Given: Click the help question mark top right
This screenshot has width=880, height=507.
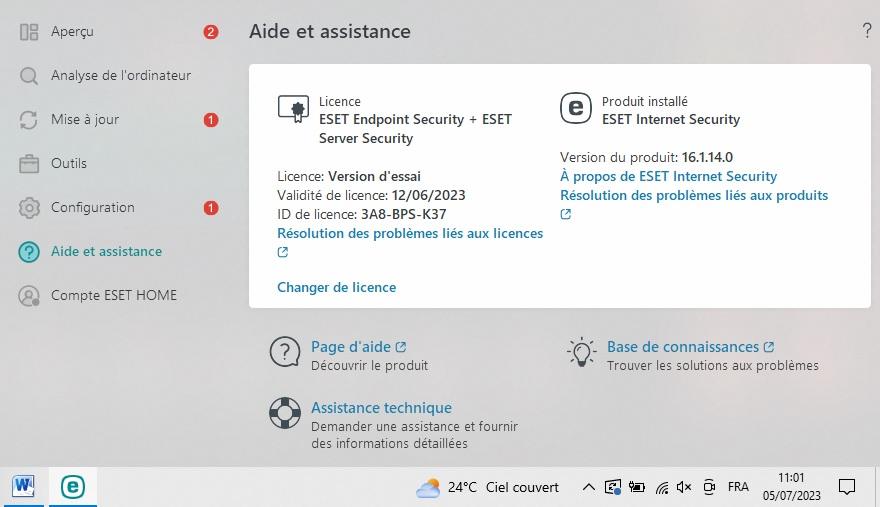Looking at the screenshot, I should [x=867, y=31].
